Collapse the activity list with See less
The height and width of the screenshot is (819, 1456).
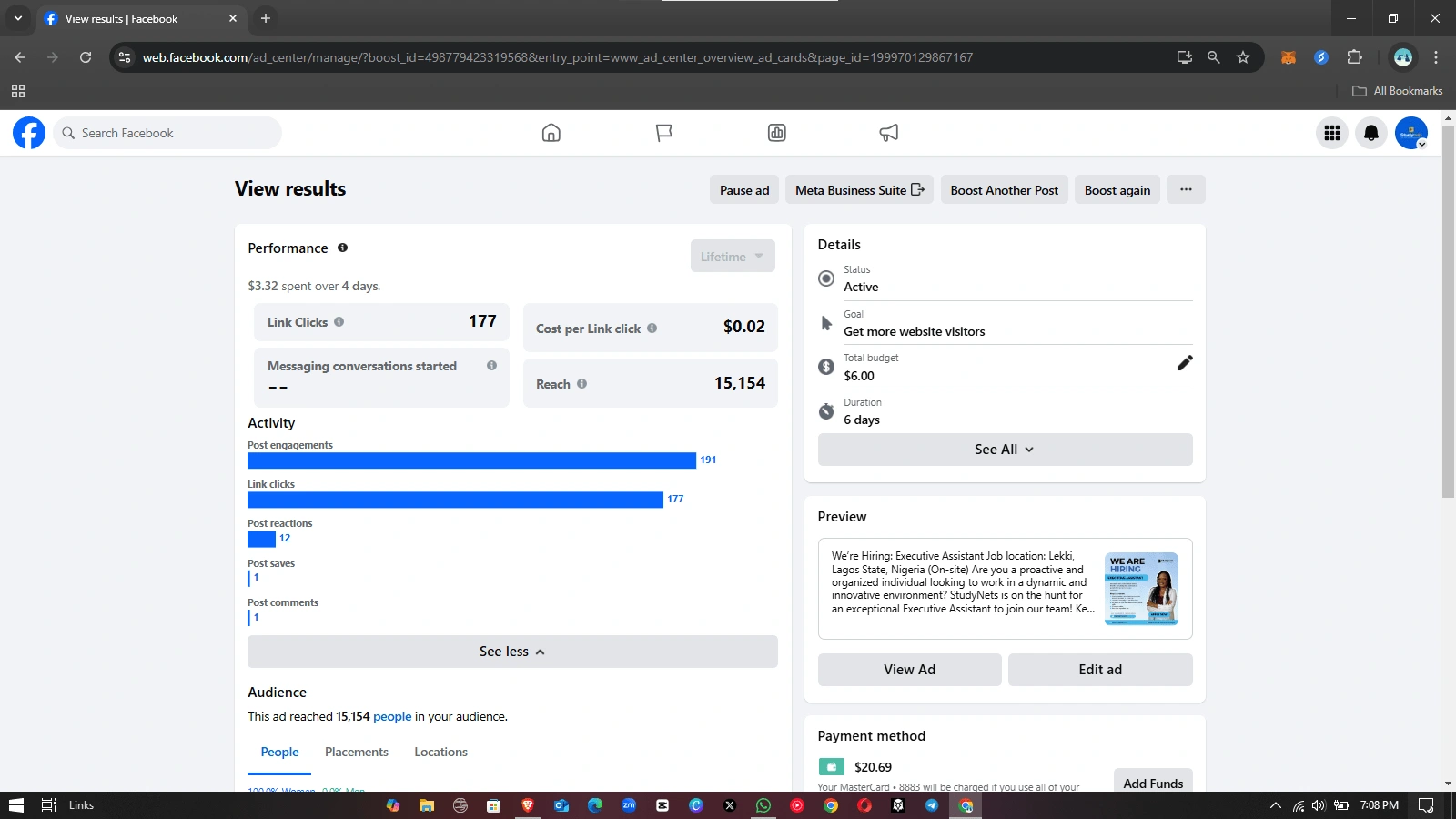512,652
